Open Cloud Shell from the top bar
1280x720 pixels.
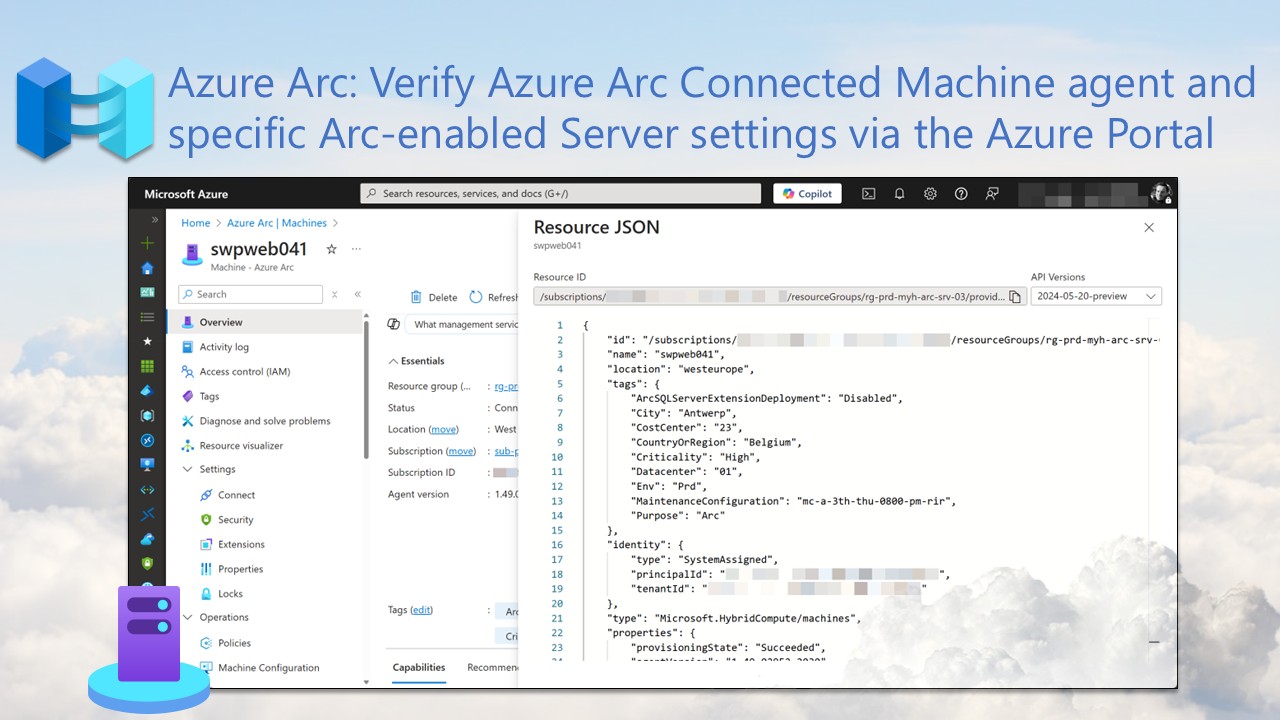868,193
